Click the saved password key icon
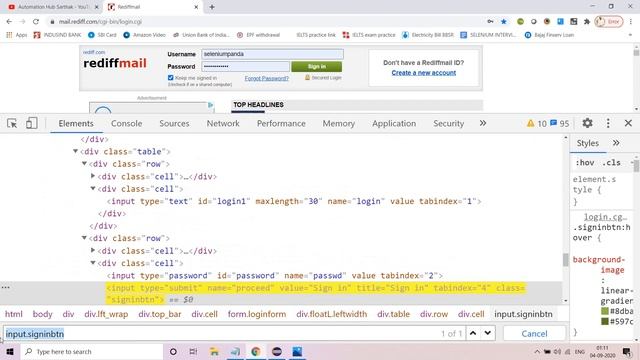This screenshot has width=640, height=360. pyautogui.click(x=490, y=22)
